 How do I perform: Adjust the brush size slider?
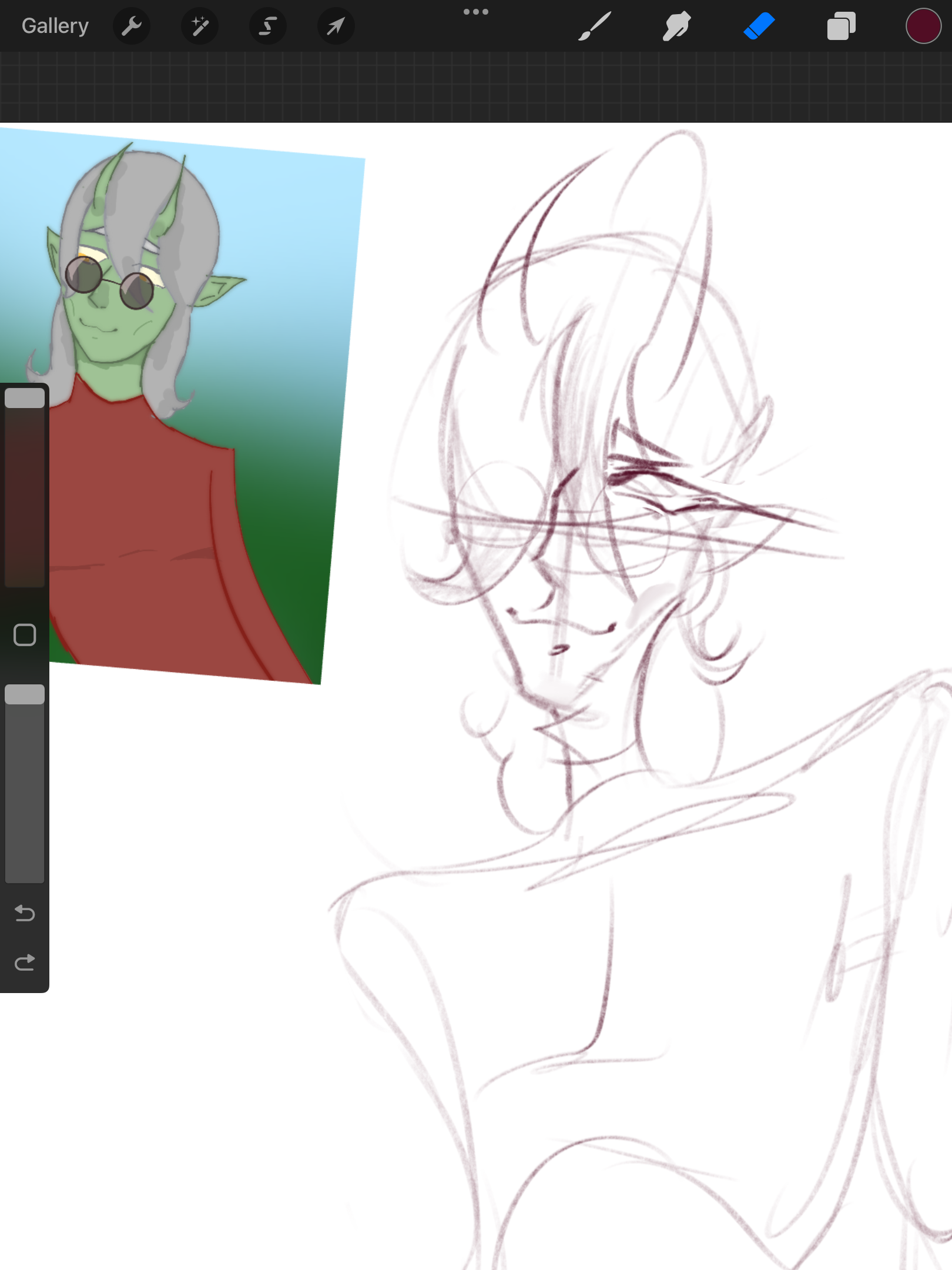(x=25, y=487)
